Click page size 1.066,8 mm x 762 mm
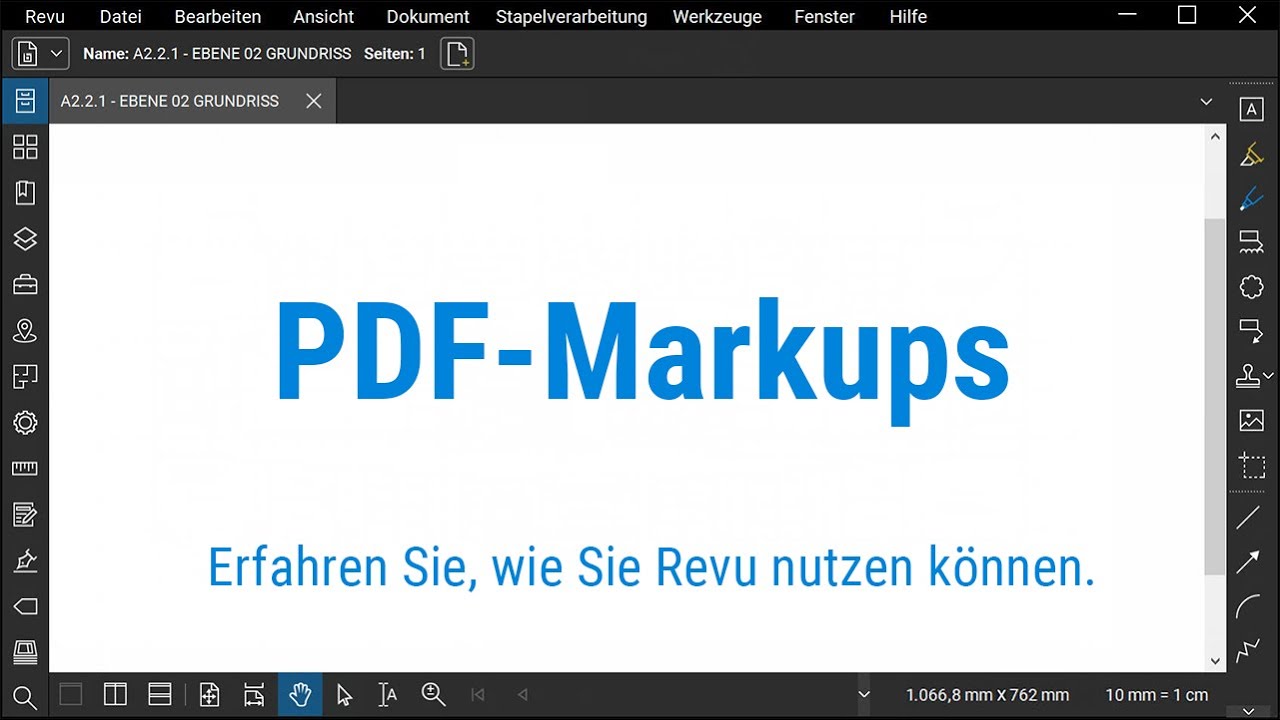 (x=987, y=695)
